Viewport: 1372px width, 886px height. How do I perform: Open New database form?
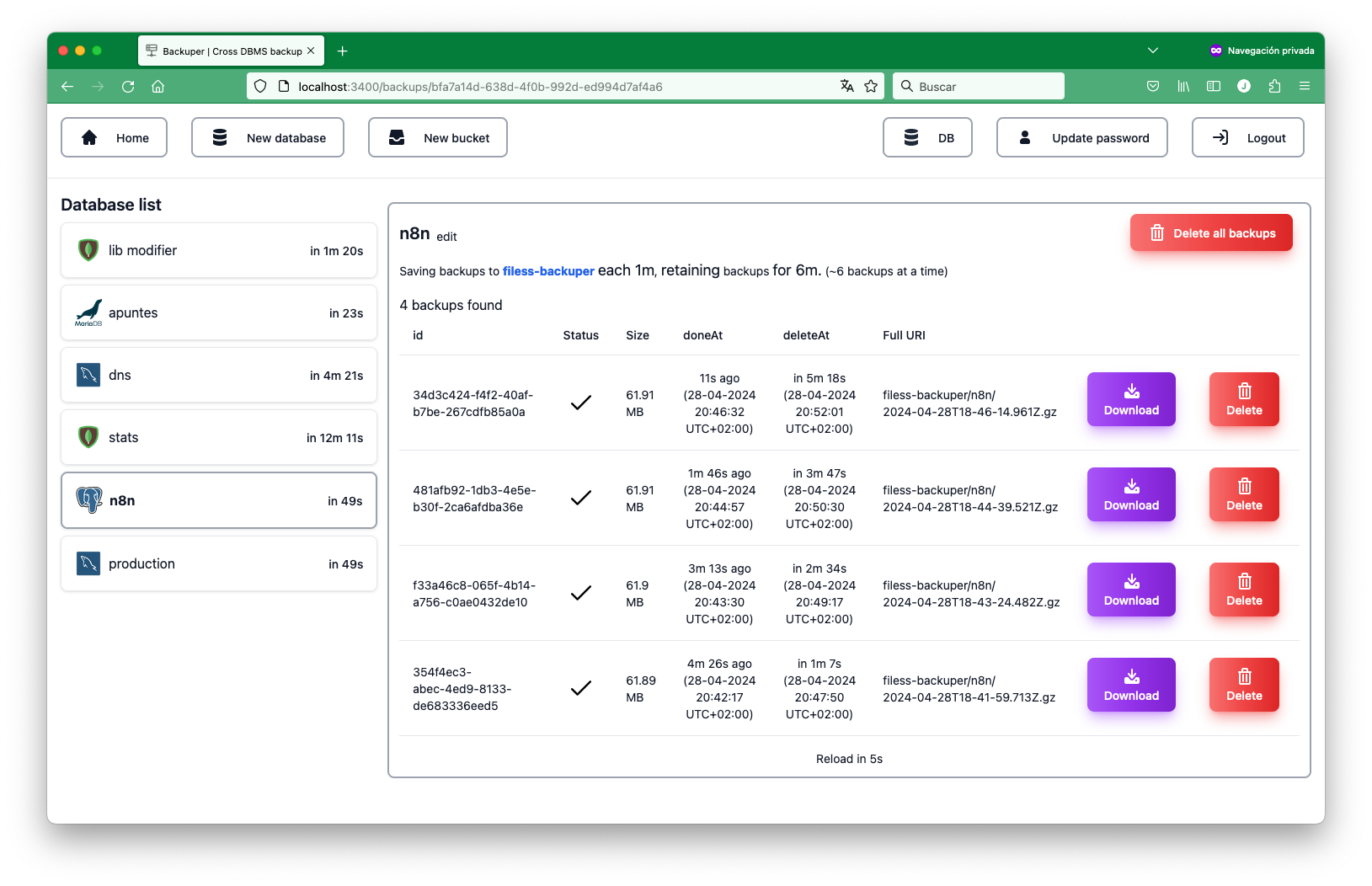click(268, 137)
